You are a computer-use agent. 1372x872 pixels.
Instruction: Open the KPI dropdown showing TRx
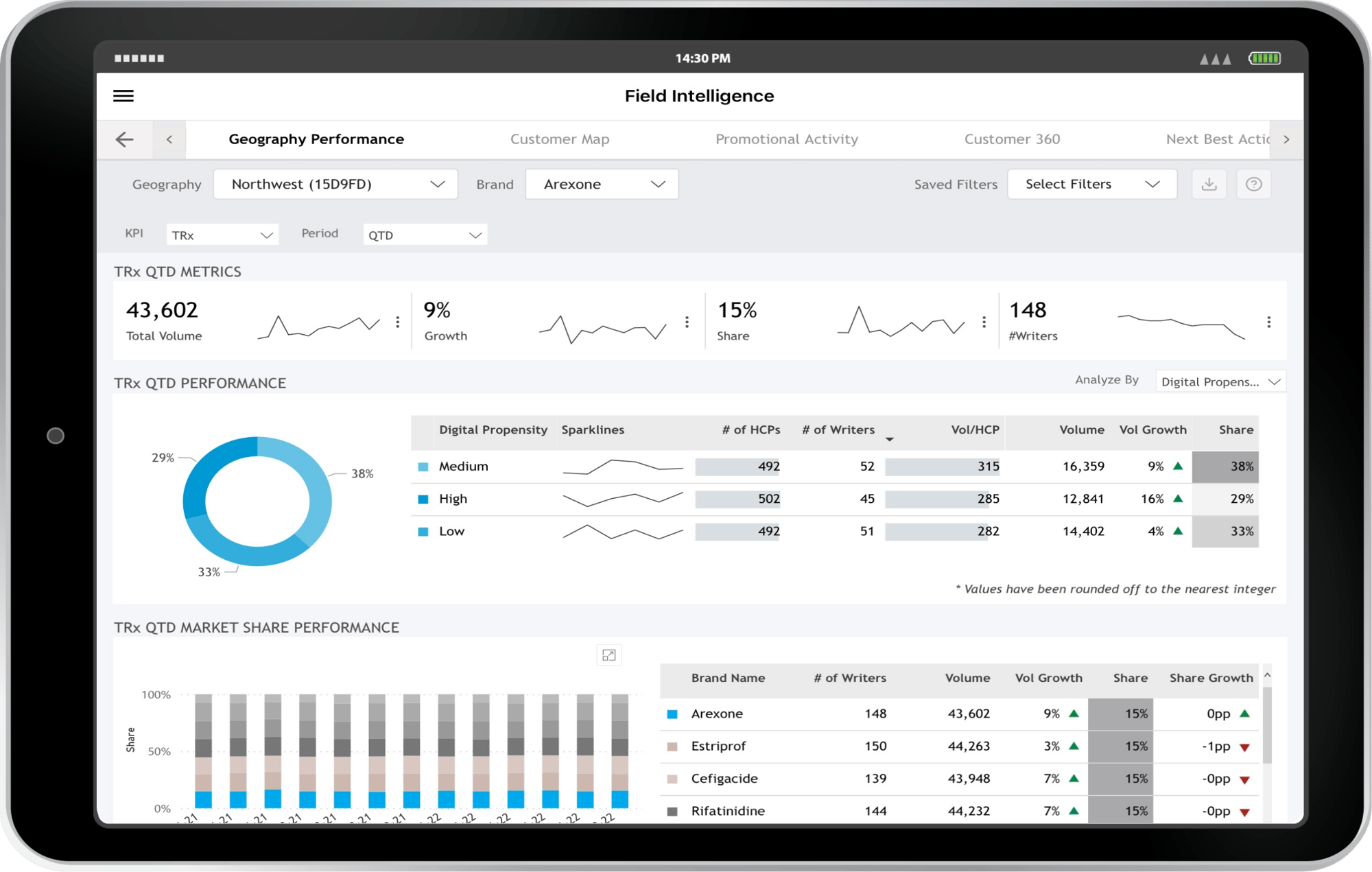(222, 235)
